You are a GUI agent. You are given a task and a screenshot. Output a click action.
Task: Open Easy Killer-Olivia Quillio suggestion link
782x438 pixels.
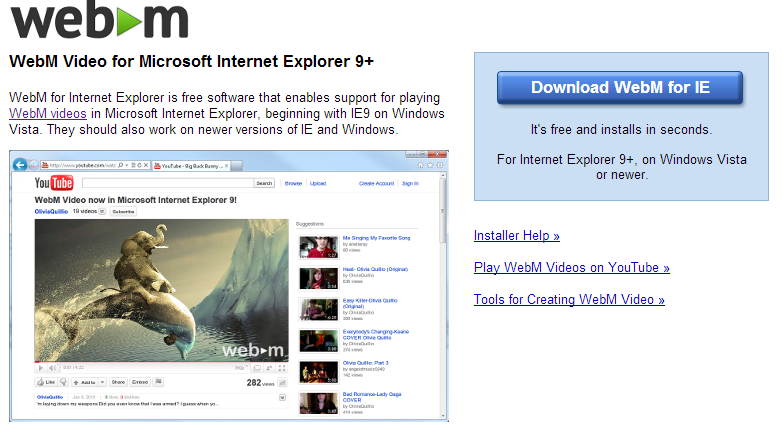pyautogui.click(x=370, y=303)
